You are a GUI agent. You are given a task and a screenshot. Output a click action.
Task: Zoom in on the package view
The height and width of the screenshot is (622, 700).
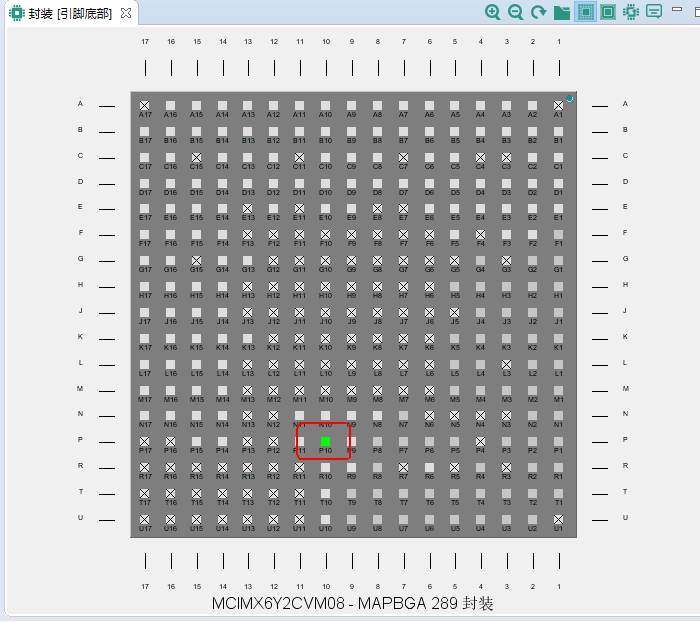click(x=492, y=12)
